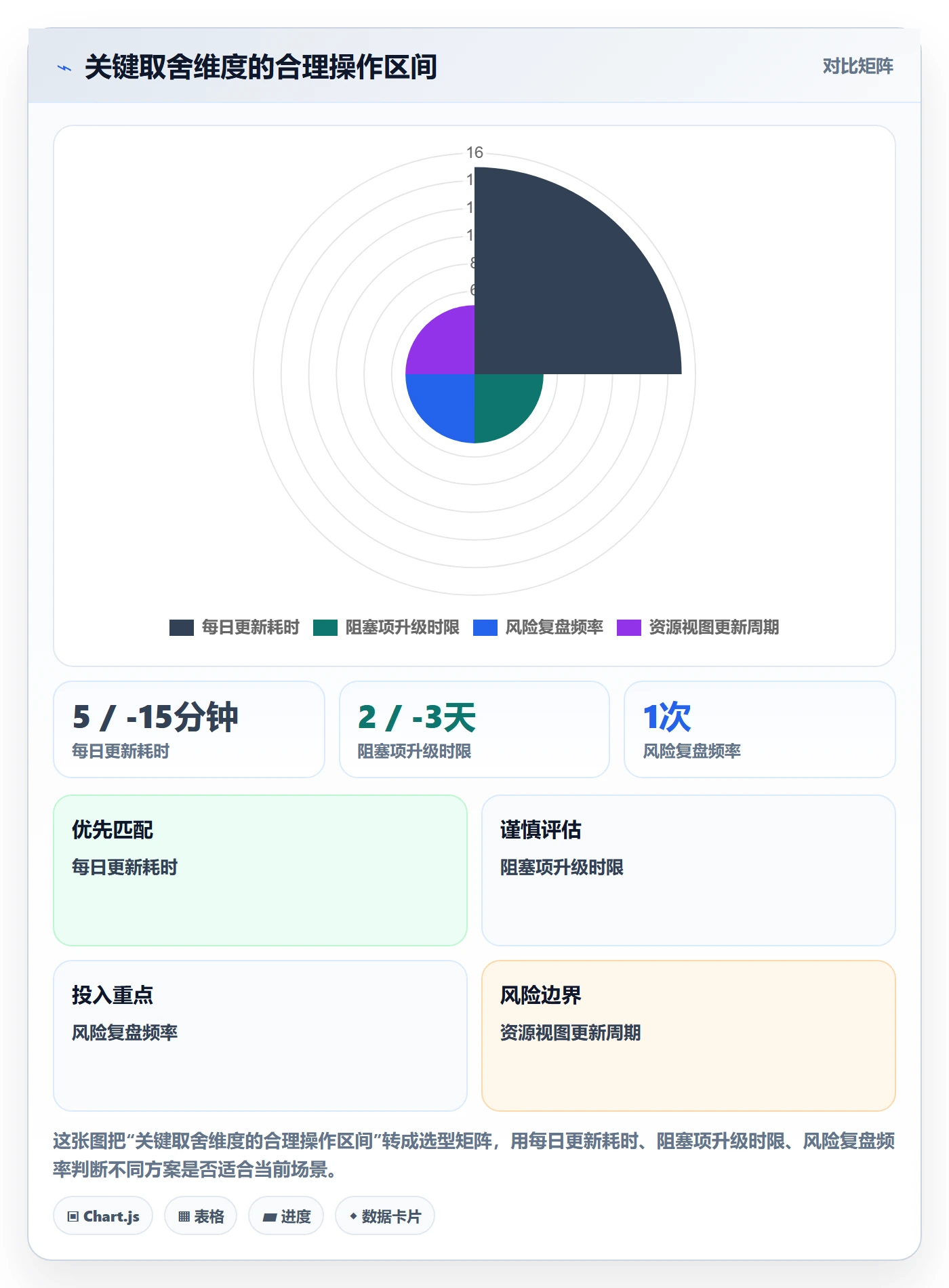Open the 风险边界 matrix card
The width and height of the screenshot is (949, 1288).
click(x=689, y=1036)
